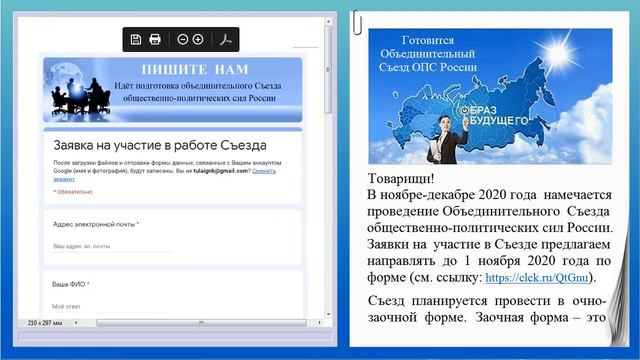Click the 'Заявка на участие в работе Съезда' heading
Screen dimensions: 640x360
click(x=160, y=145)
